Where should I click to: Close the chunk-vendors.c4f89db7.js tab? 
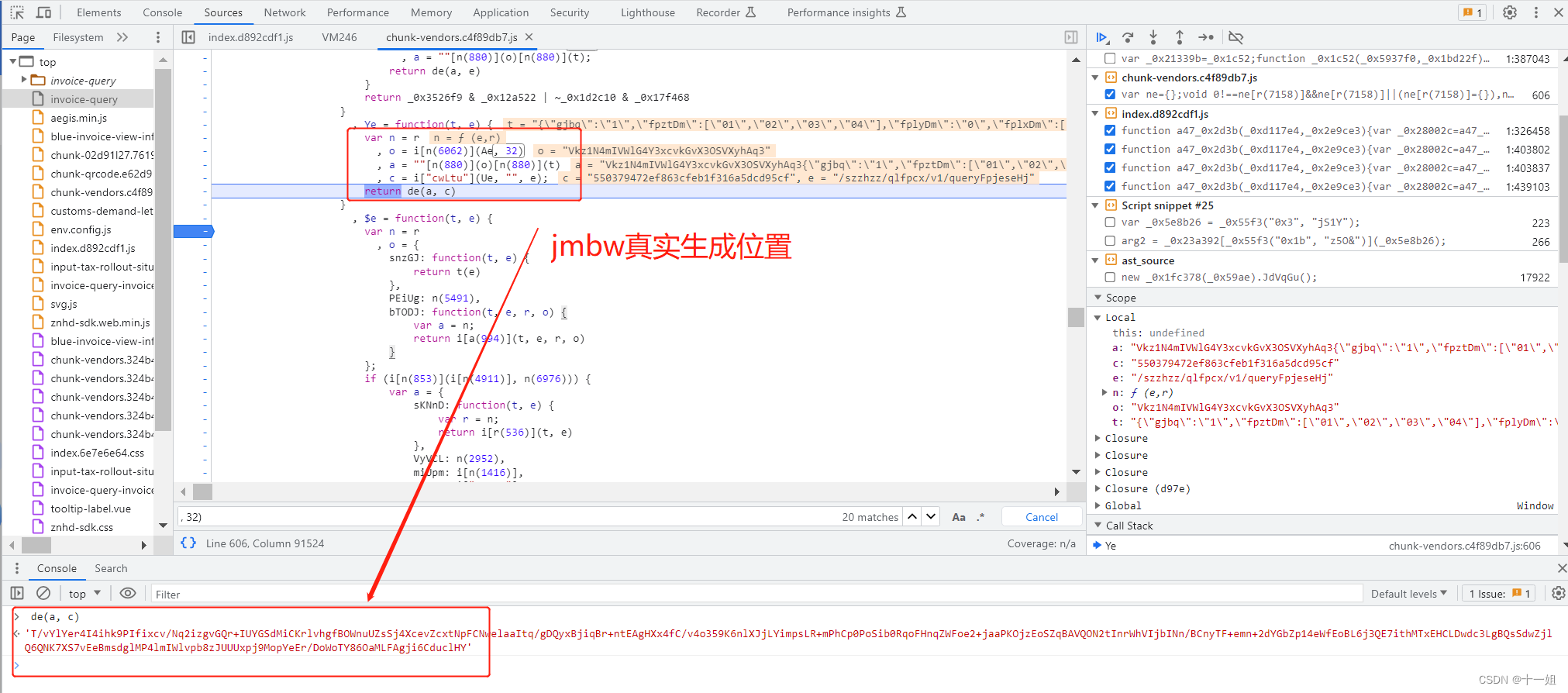coord(529,36)
